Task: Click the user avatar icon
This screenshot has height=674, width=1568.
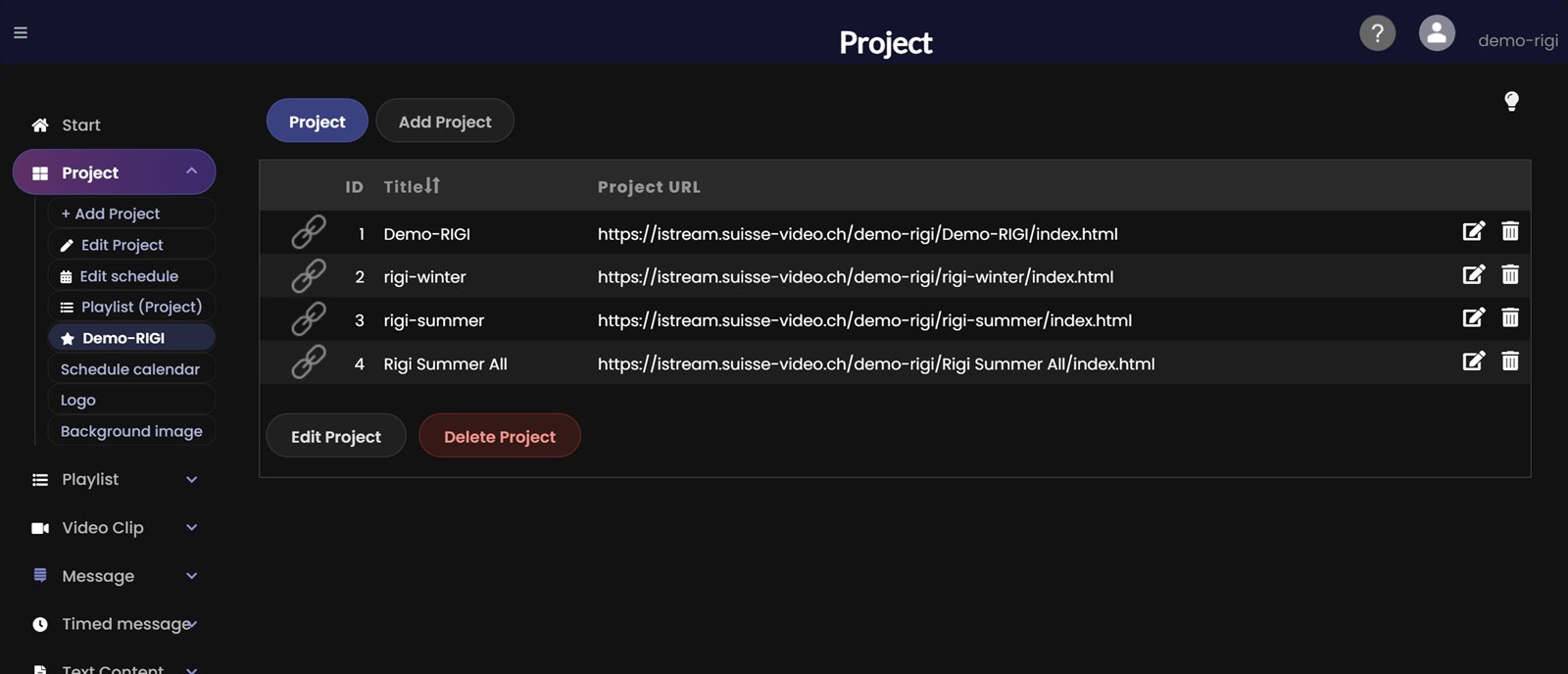Action: point(1437,33)
